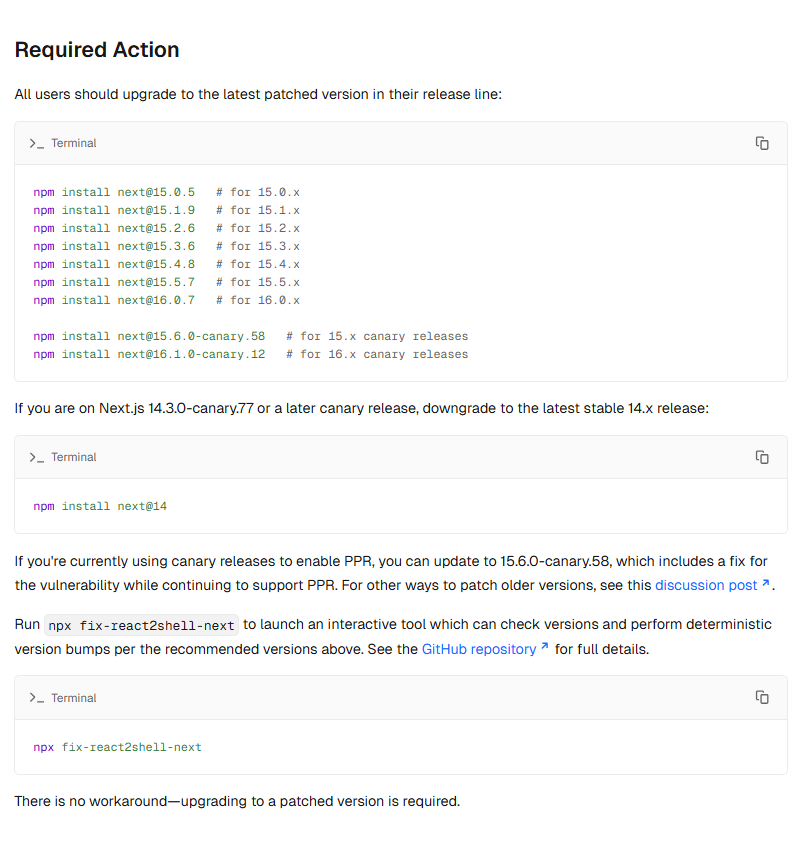796x856 pixels.
Task: Click 'There is no workaround' sentence
Action: click(x=237, y=801)
